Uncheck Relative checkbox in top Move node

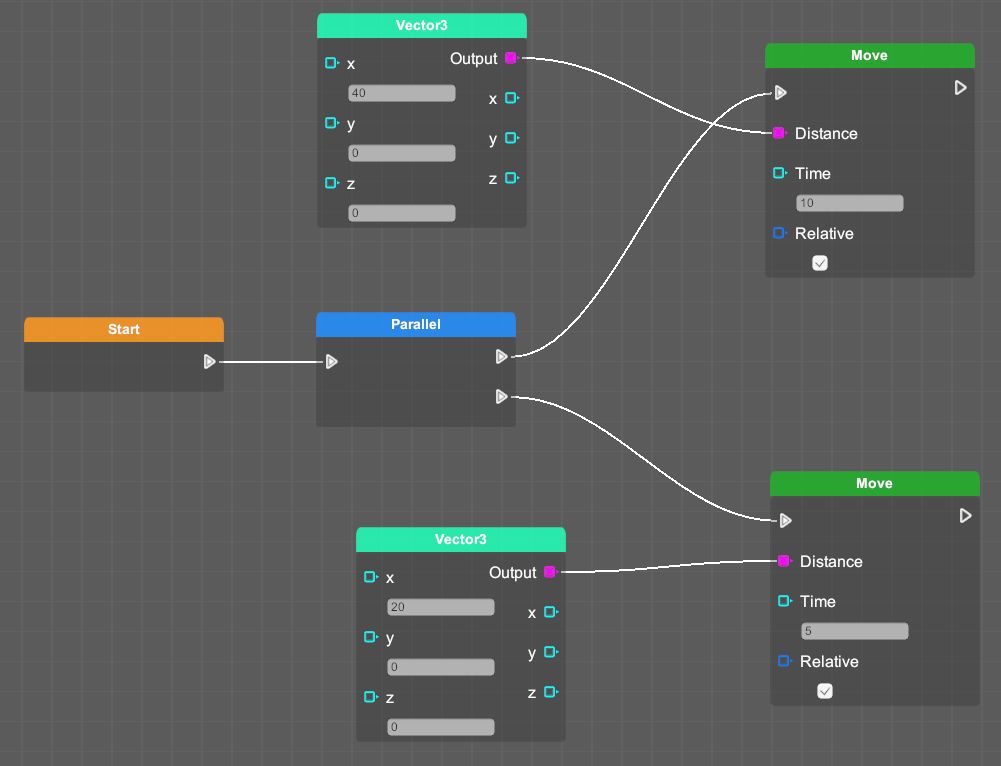pos(820,263)
